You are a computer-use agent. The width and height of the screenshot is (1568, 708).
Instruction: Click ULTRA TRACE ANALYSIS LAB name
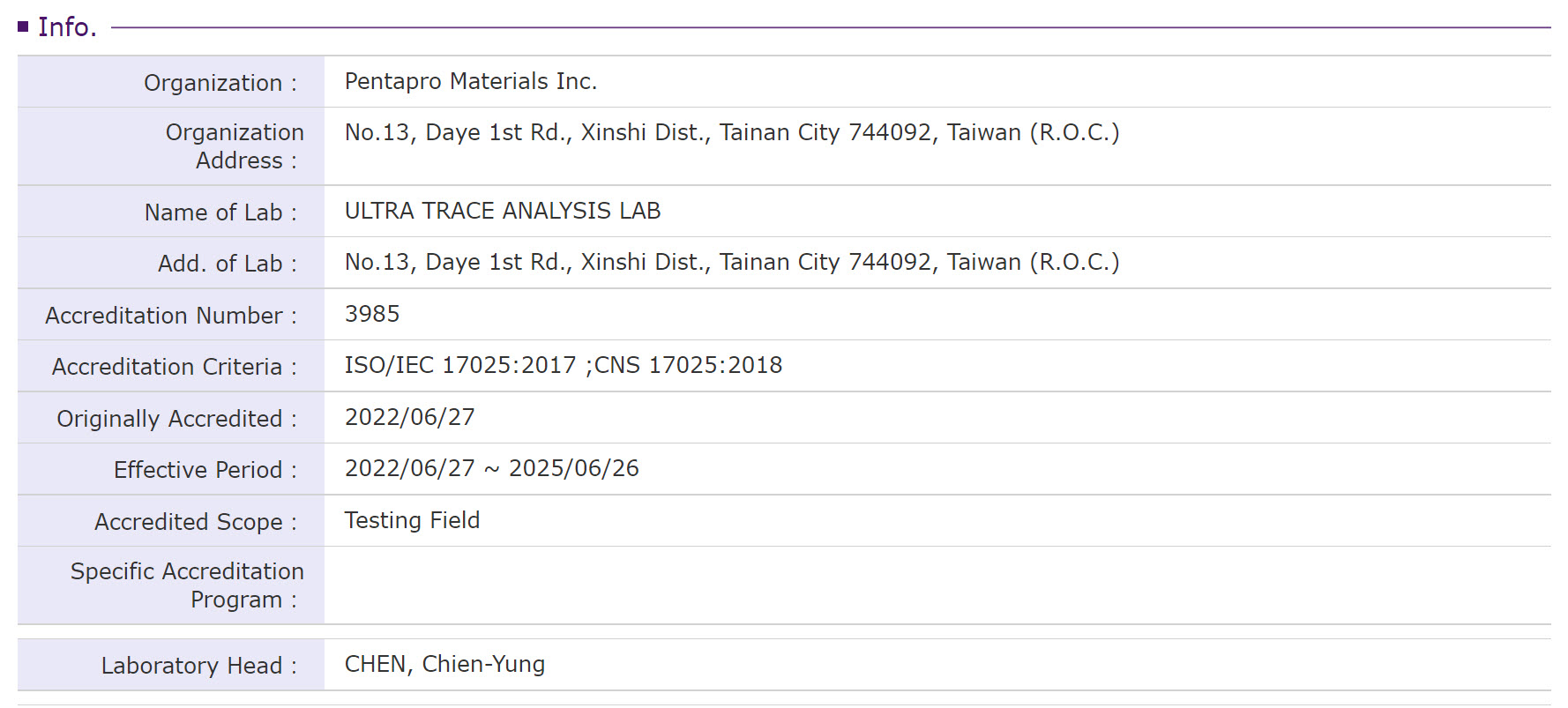click(502, 211)
